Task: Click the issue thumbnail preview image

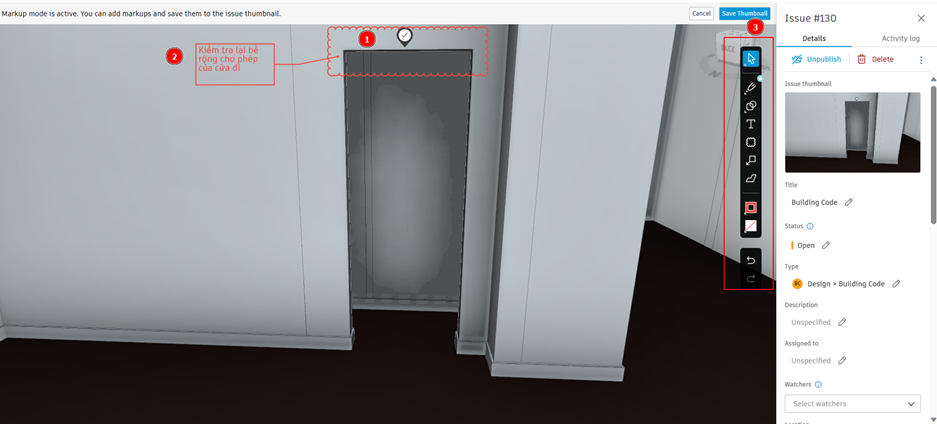Action: 852,132
